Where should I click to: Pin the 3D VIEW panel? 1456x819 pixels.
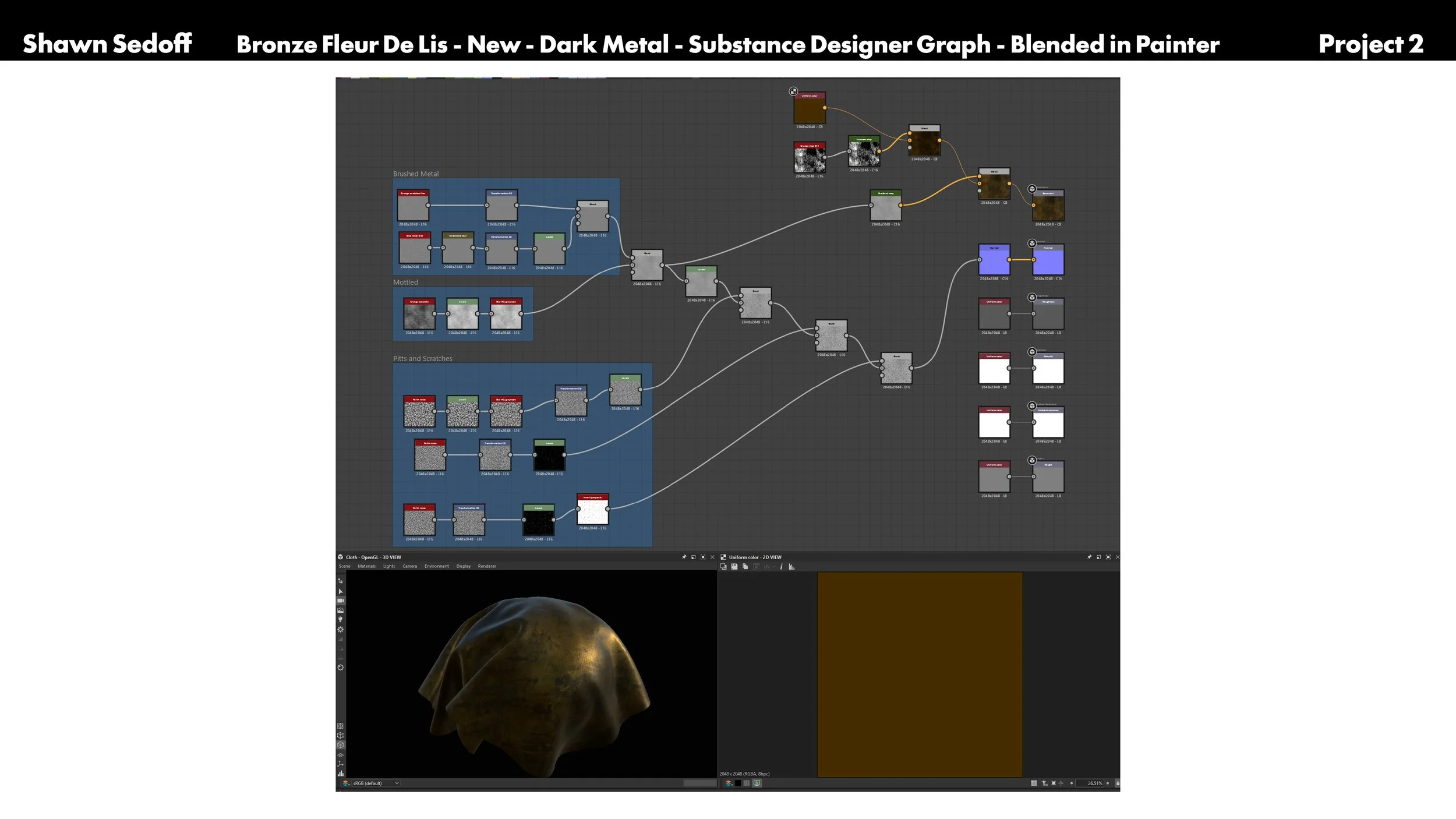(x=684, y=557)
